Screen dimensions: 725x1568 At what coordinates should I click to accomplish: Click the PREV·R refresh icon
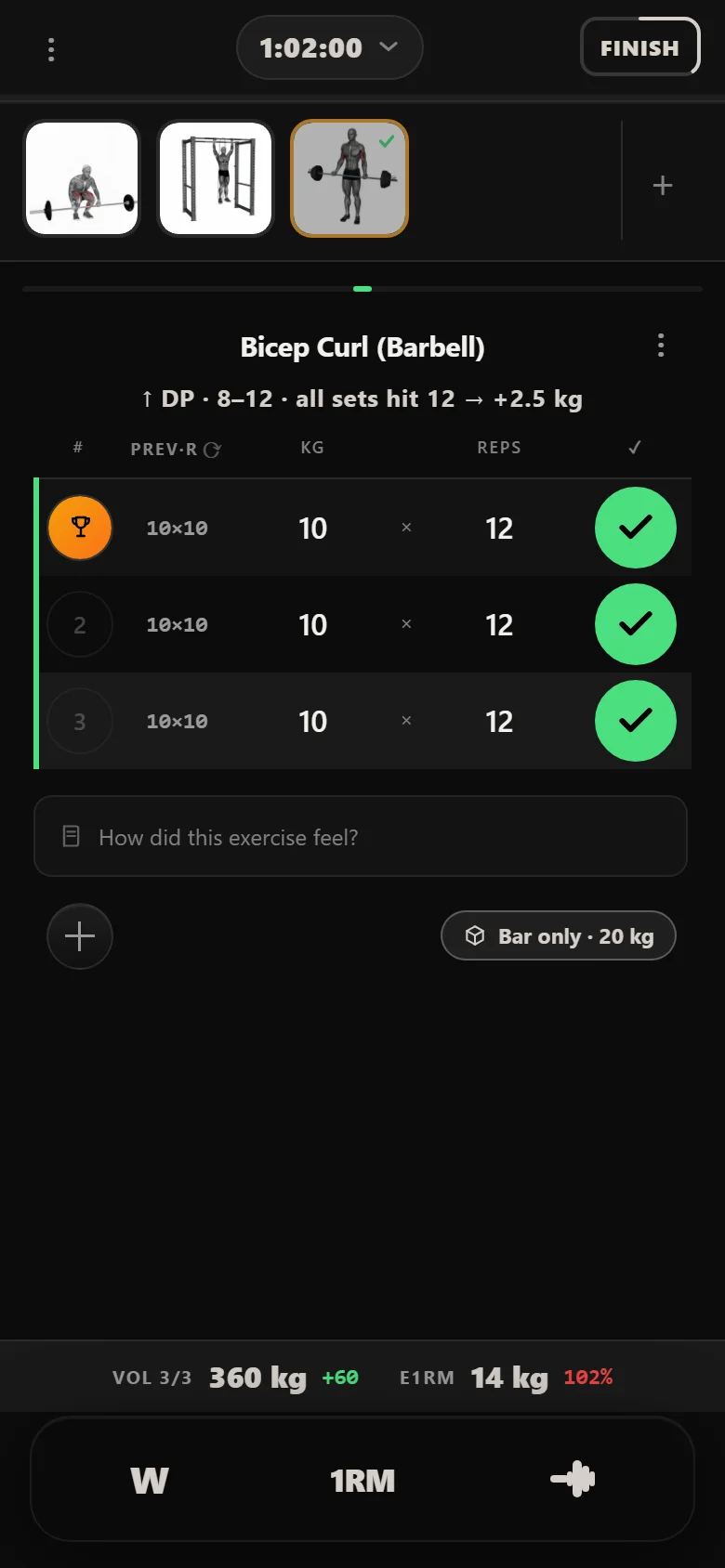[x=212, y=450]
